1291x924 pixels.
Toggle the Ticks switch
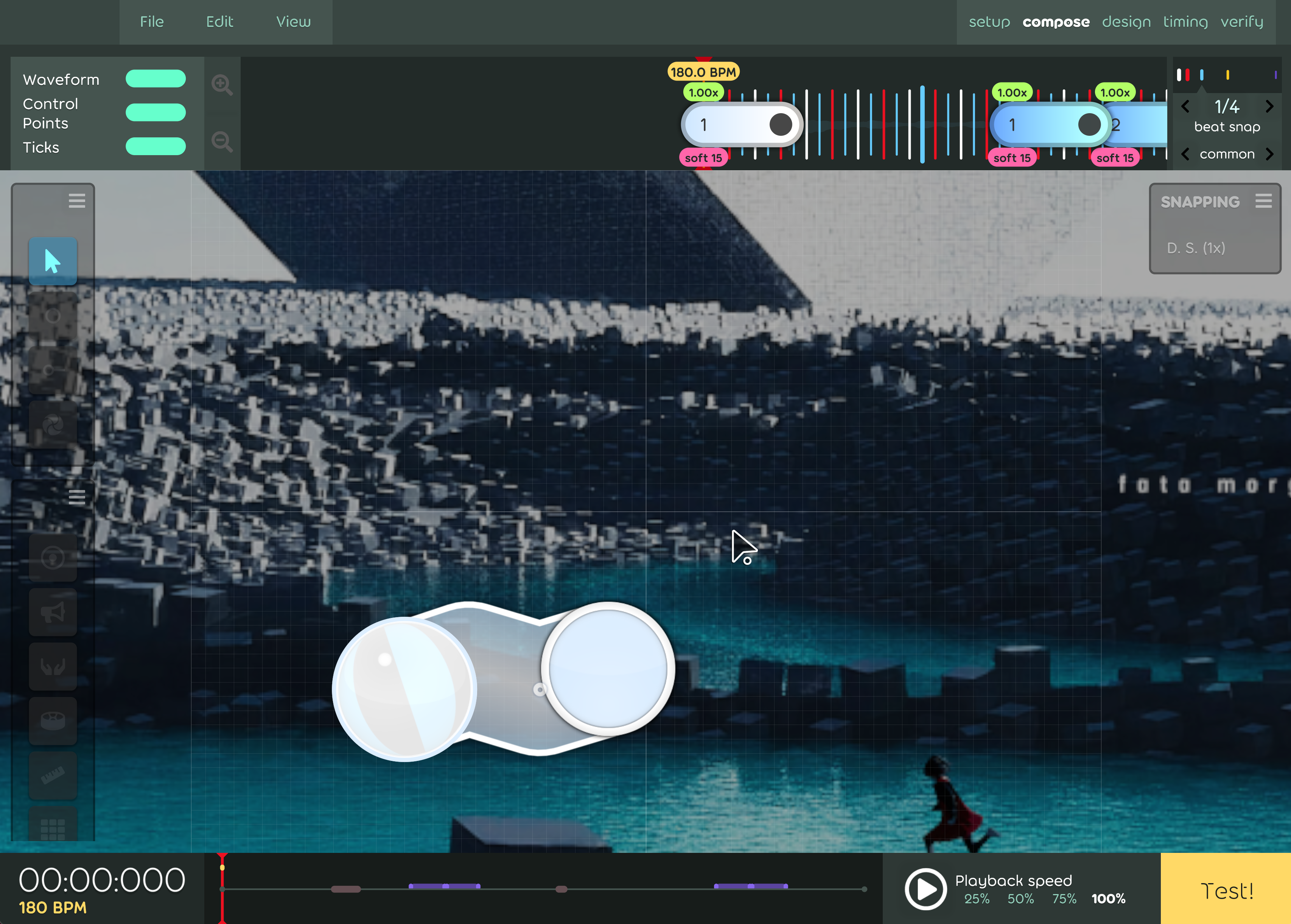click(156, 147)
